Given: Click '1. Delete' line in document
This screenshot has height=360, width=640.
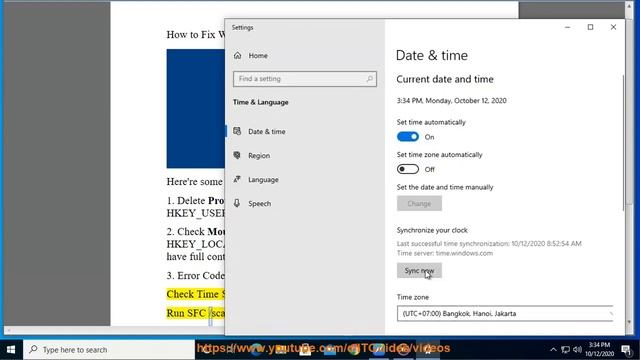Looking at the screenshot, I should (x=196, y=200).
